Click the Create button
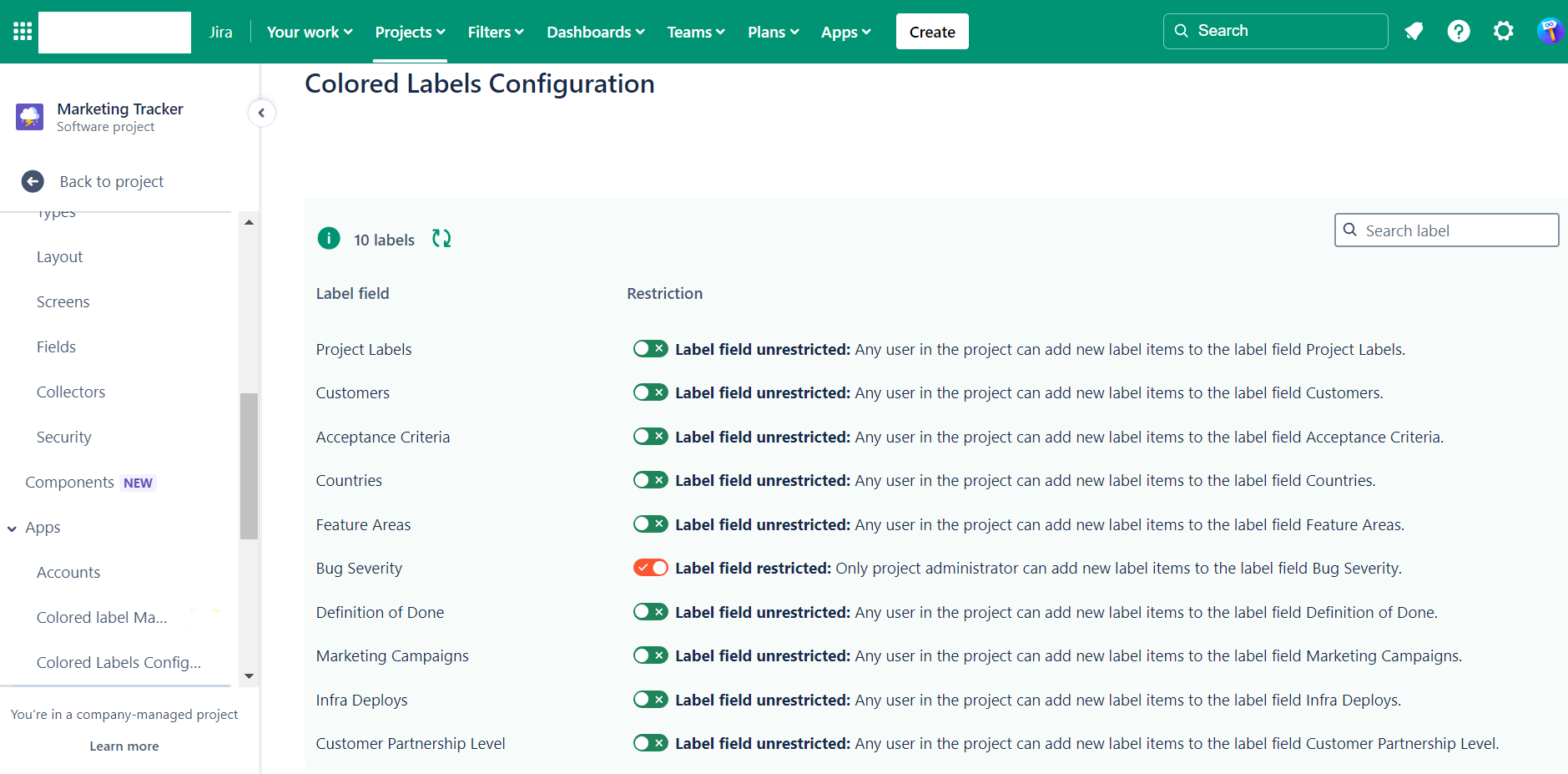Image resolution: width=1568 pixels, height=774 pixels. (931, 32)
